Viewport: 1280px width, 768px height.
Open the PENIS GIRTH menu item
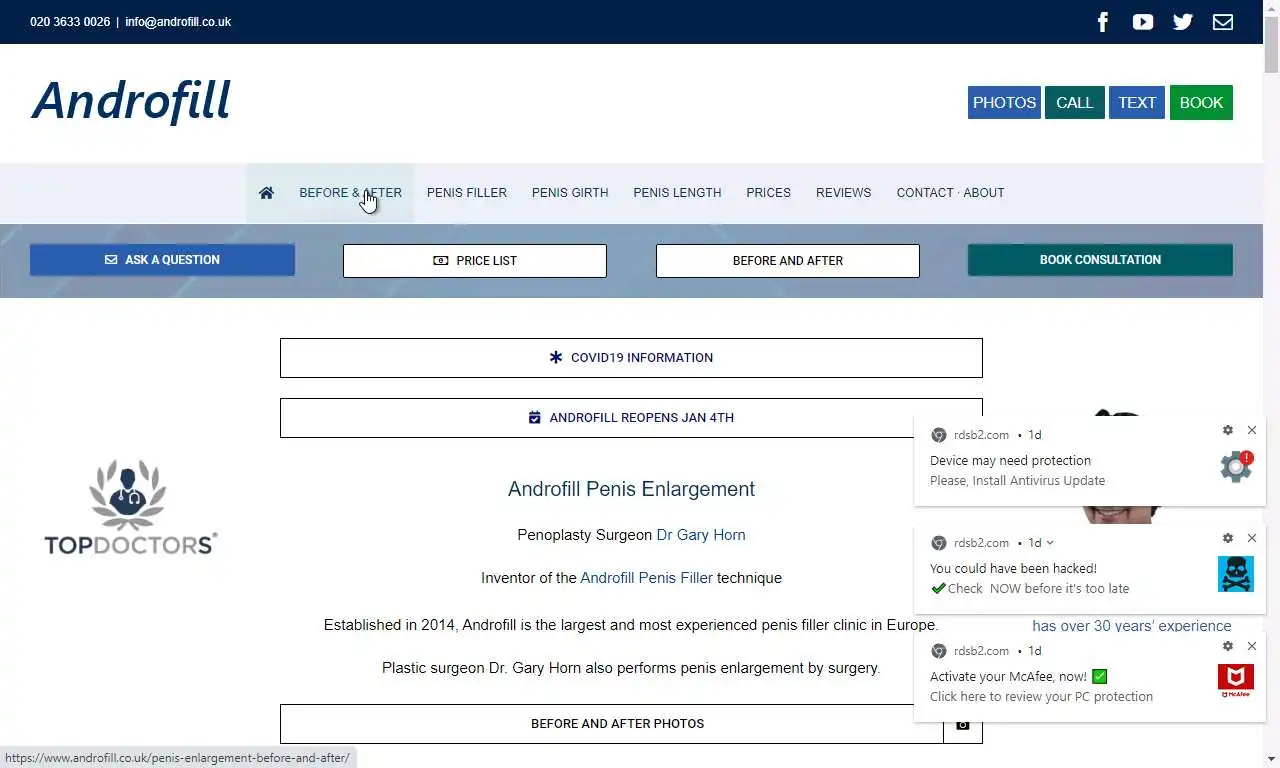570,193
